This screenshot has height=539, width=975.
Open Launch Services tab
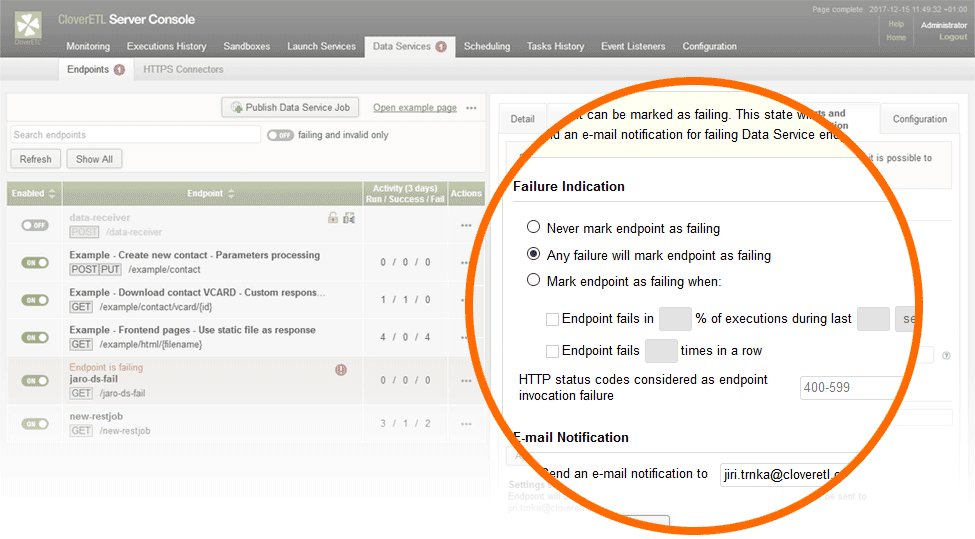click(x=321, y=47)
